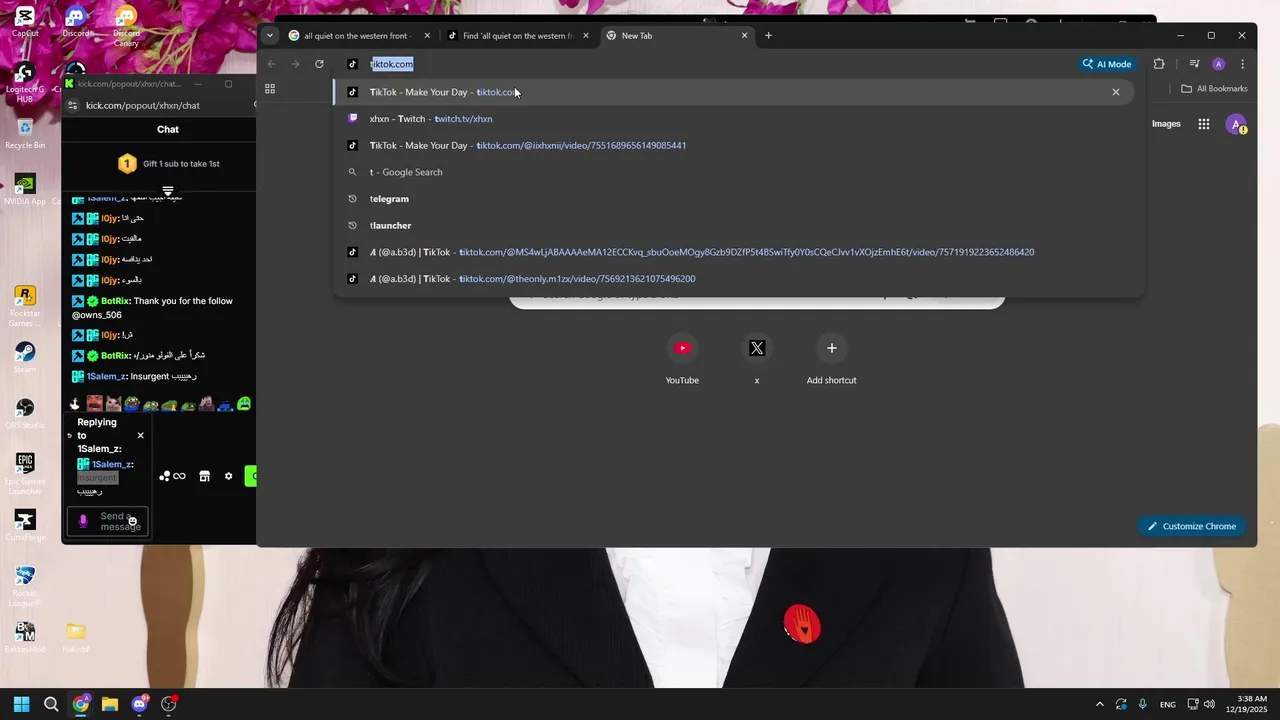Open Kick chat settings gear
The height and width of the screenshot is (720, 1280).
point(228,476)
